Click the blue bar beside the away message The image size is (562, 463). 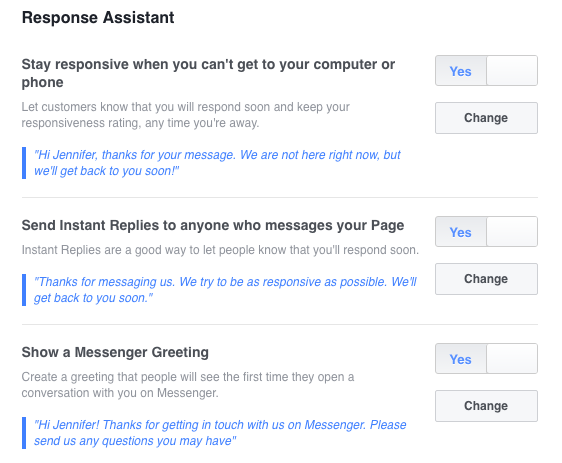click(24, 163)
